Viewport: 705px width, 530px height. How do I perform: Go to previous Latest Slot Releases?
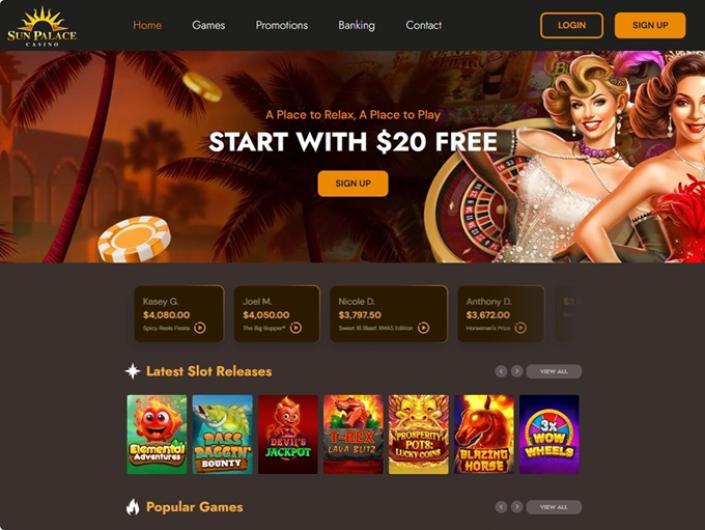501,371
